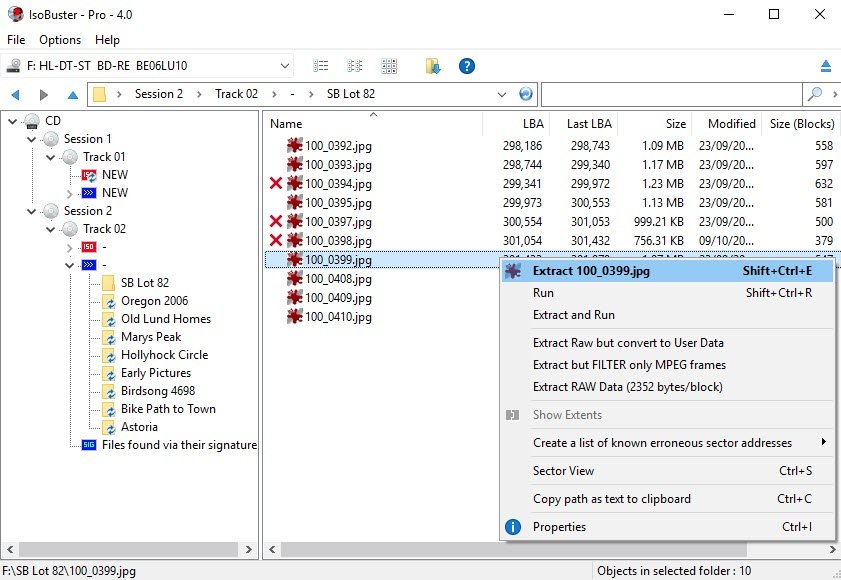Collapse the CD root node
Viewport: 841px width, 580px height.
12,121
